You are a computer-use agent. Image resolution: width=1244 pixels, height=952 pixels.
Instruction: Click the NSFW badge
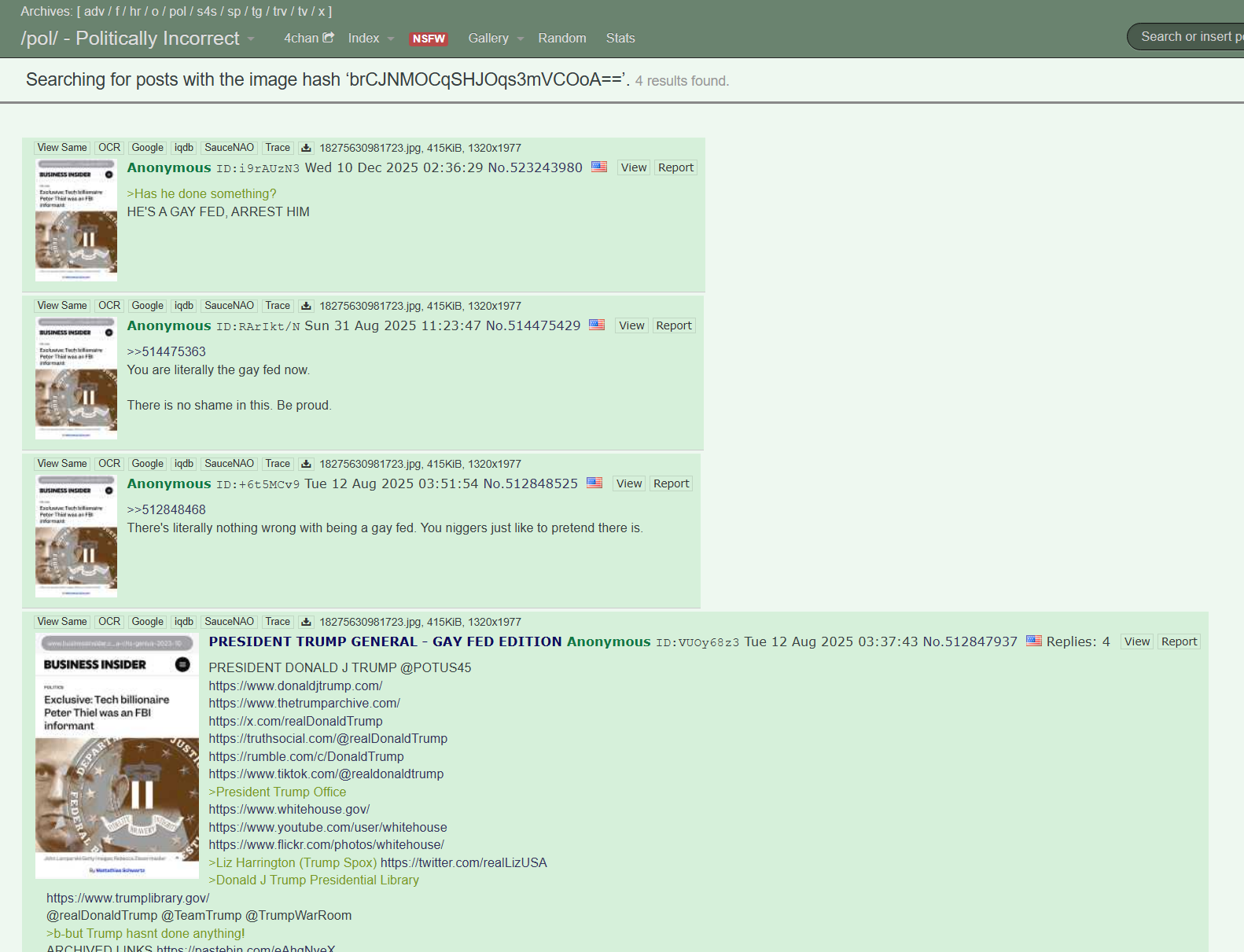tap(429, 39)
